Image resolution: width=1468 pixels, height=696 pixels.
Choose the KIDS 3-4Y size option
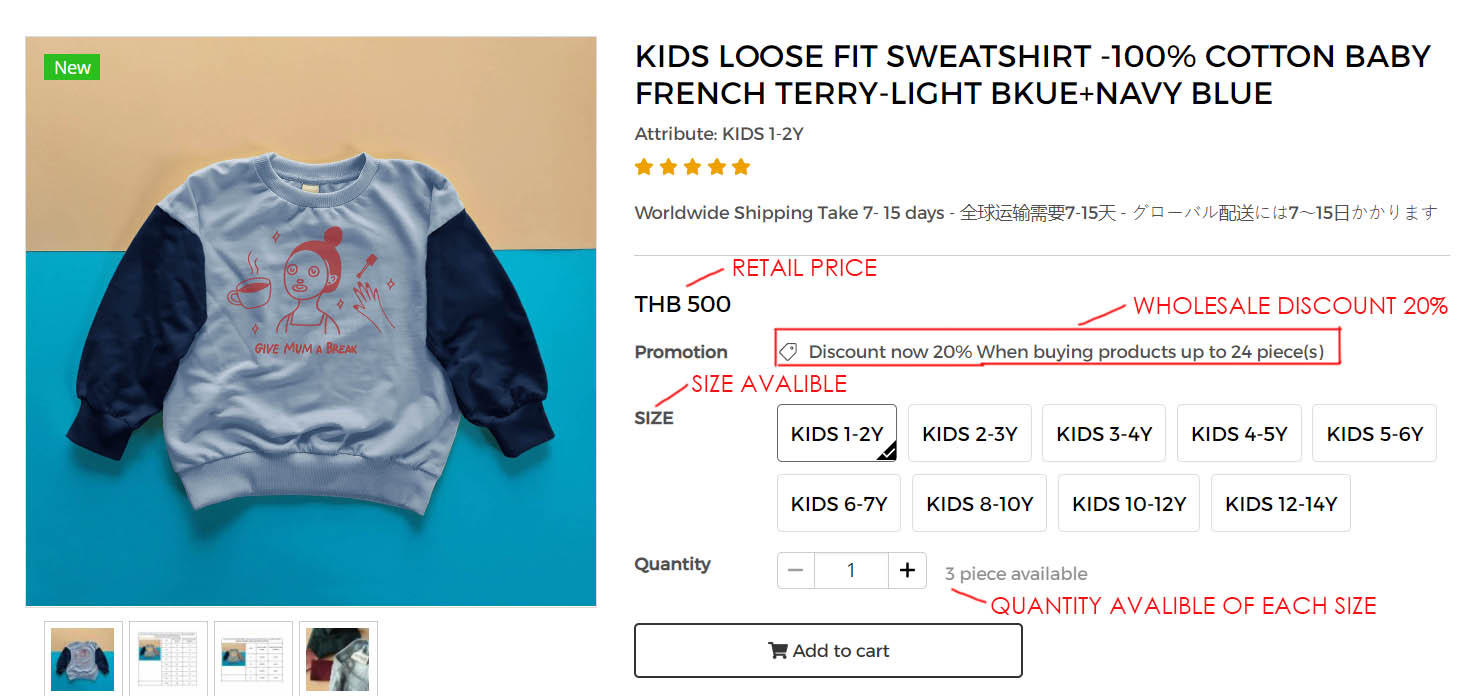1104,433
